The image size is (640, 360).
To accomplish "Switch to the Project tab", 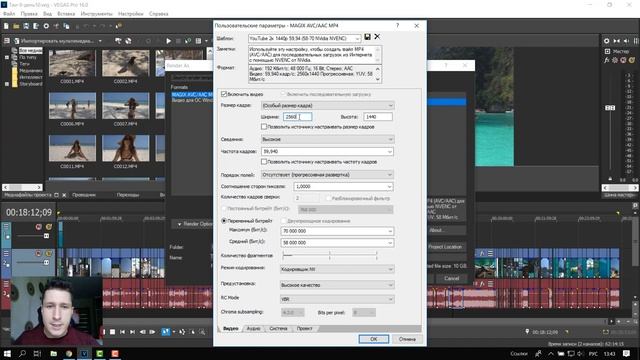I will click(x=304, y=329).
